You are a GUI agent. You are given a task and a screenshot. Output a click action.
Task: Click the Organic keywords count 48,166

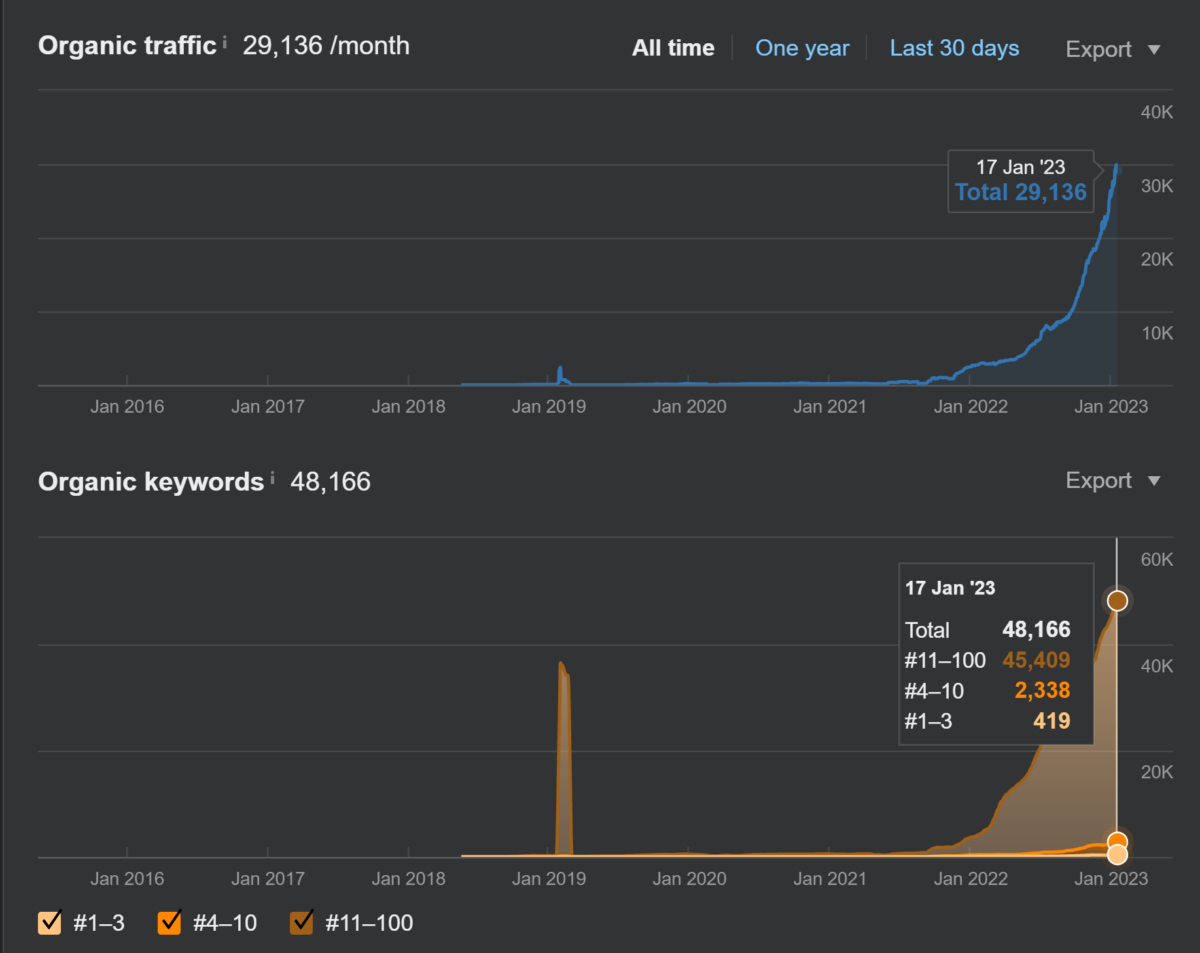coord(330,482)
